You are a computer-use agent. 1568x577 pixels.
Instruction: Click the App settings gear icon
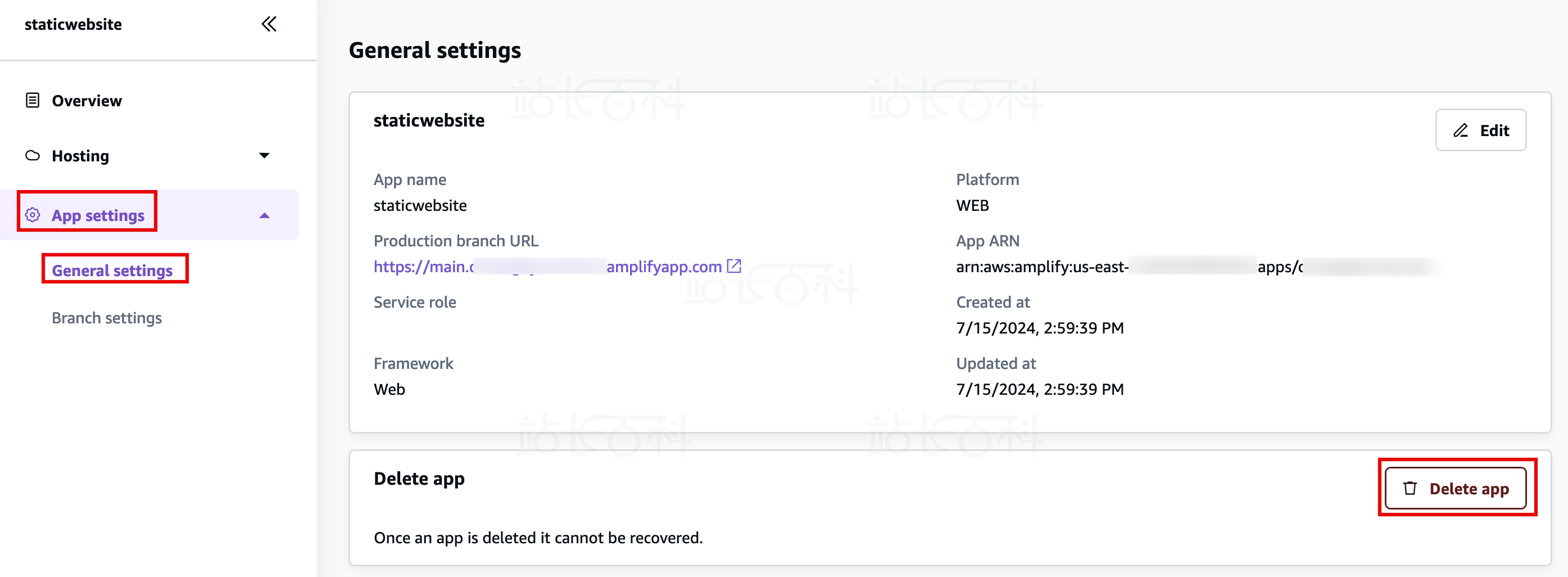(x=32, y=215)
